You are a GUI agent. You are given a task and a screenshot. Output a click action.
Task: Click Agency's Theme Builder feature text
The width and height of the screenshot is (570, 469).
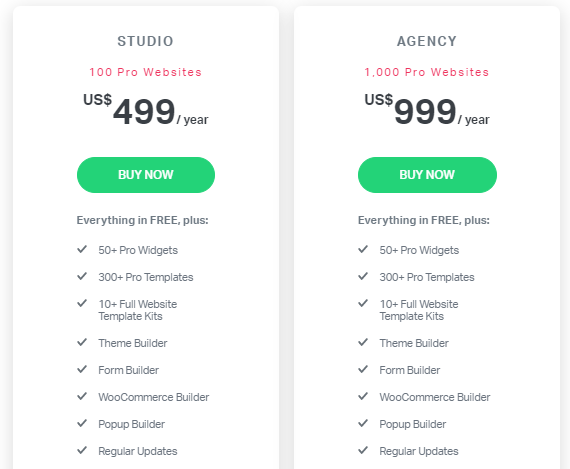click(414, 343)
